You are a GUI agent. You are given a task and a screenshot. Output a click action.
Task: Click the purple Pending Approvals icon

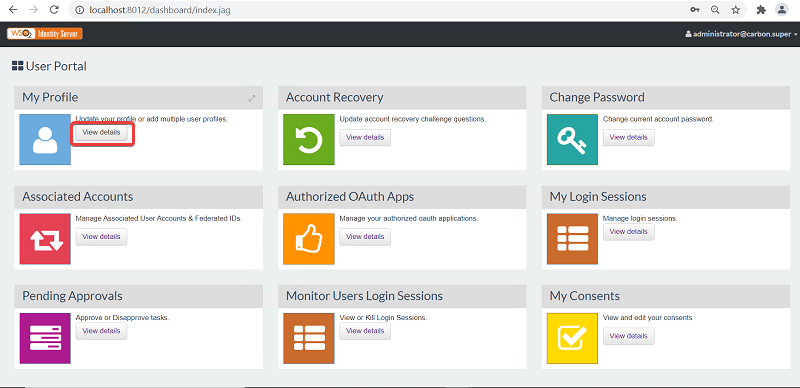pos(45,338)
